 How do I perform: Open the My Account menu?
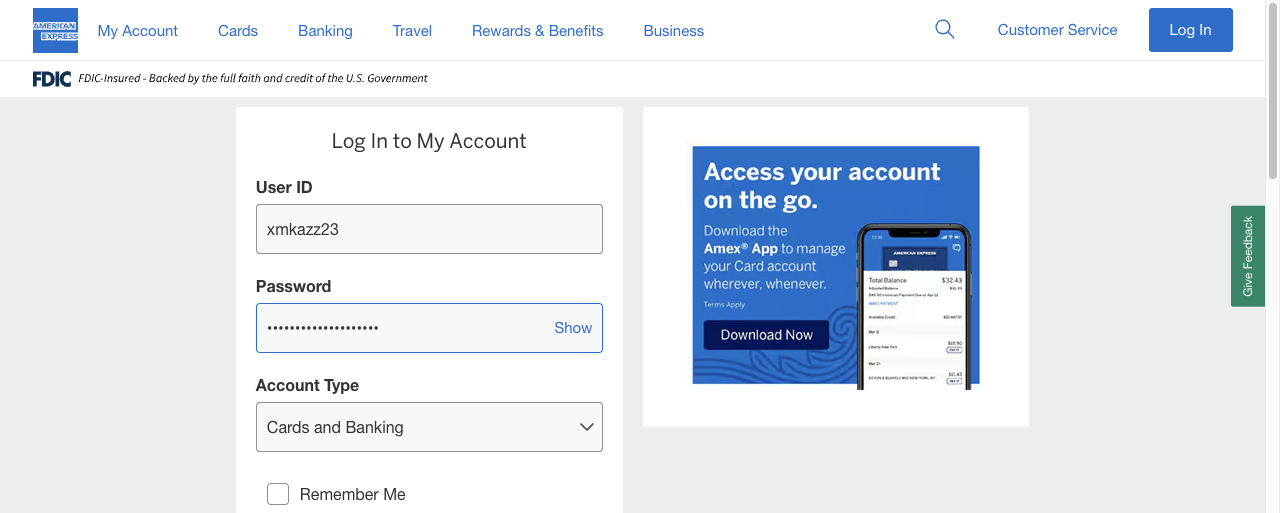tap(137, 31)
